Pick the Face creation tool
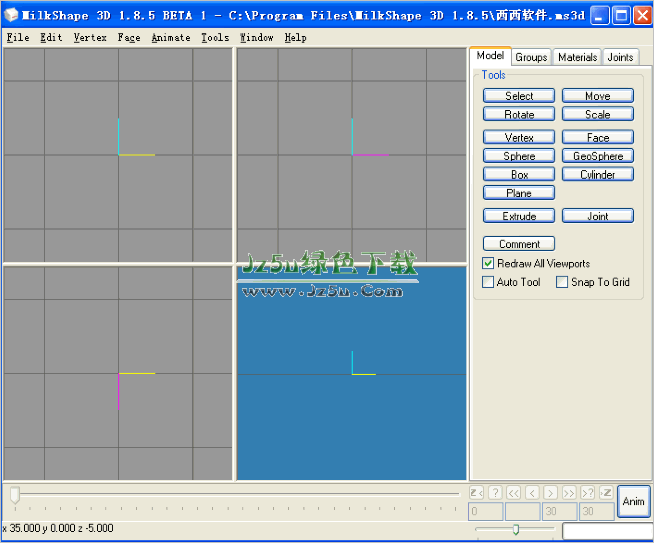This screenshot has width=654, height=543. tap(598, 137)
